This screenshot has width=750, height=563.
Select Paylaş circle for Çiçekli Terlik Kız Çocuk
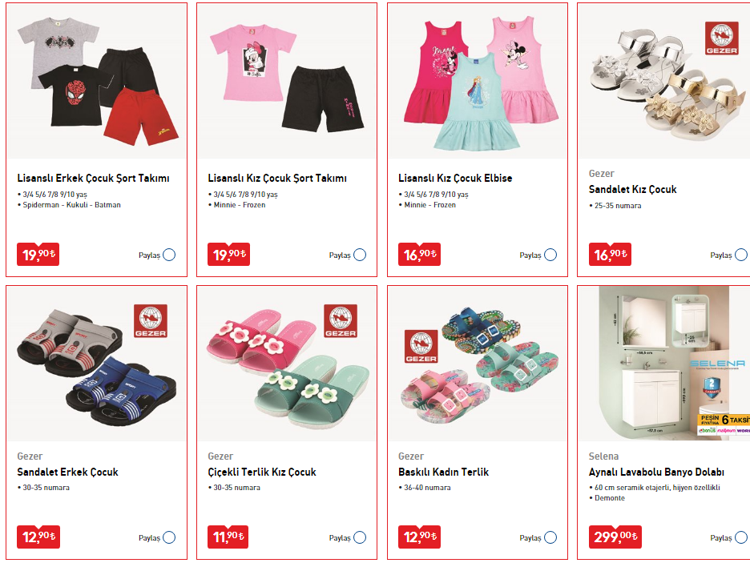click(360, 537)
